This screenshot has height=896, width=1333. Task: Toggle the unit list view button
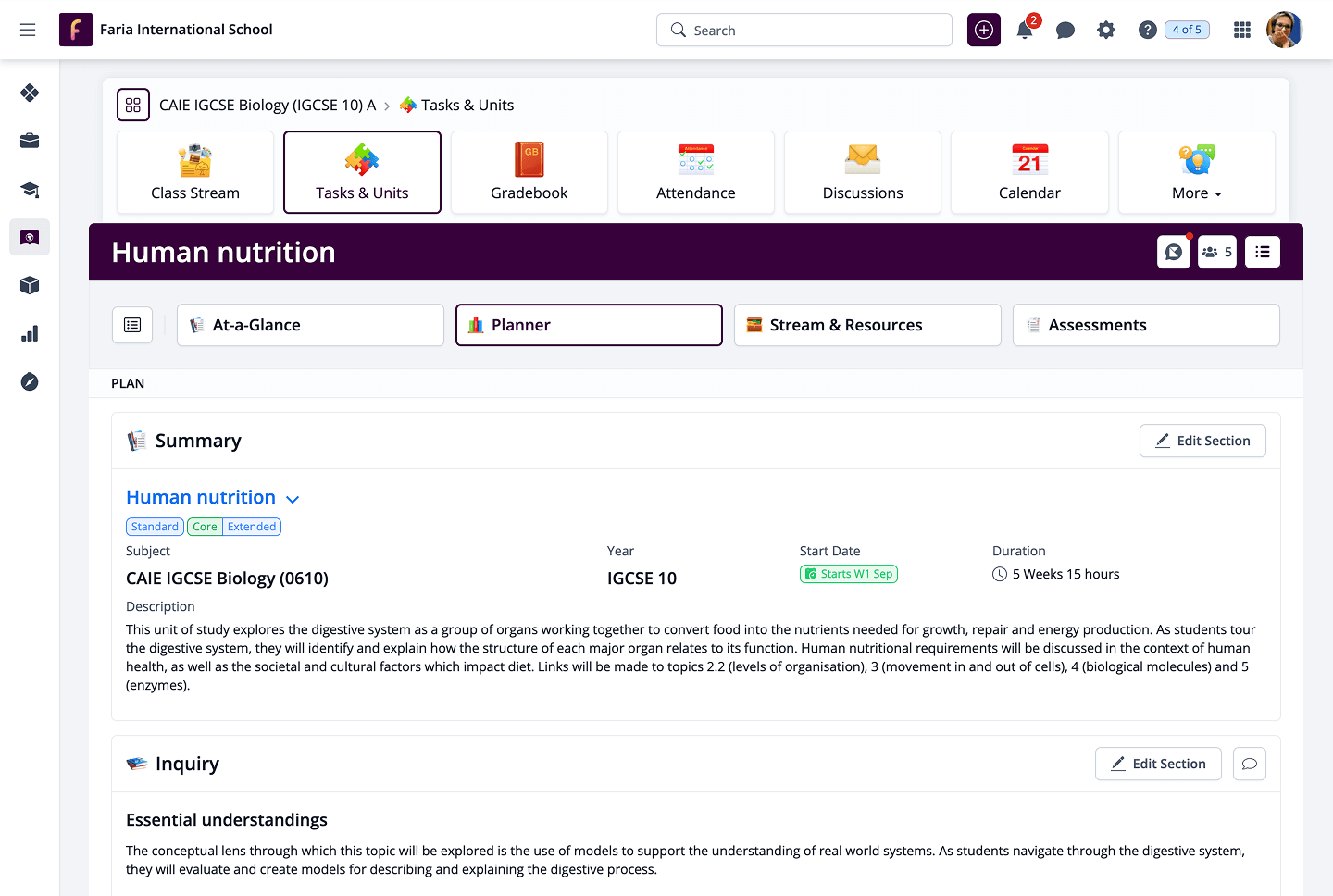point(1263,252)
